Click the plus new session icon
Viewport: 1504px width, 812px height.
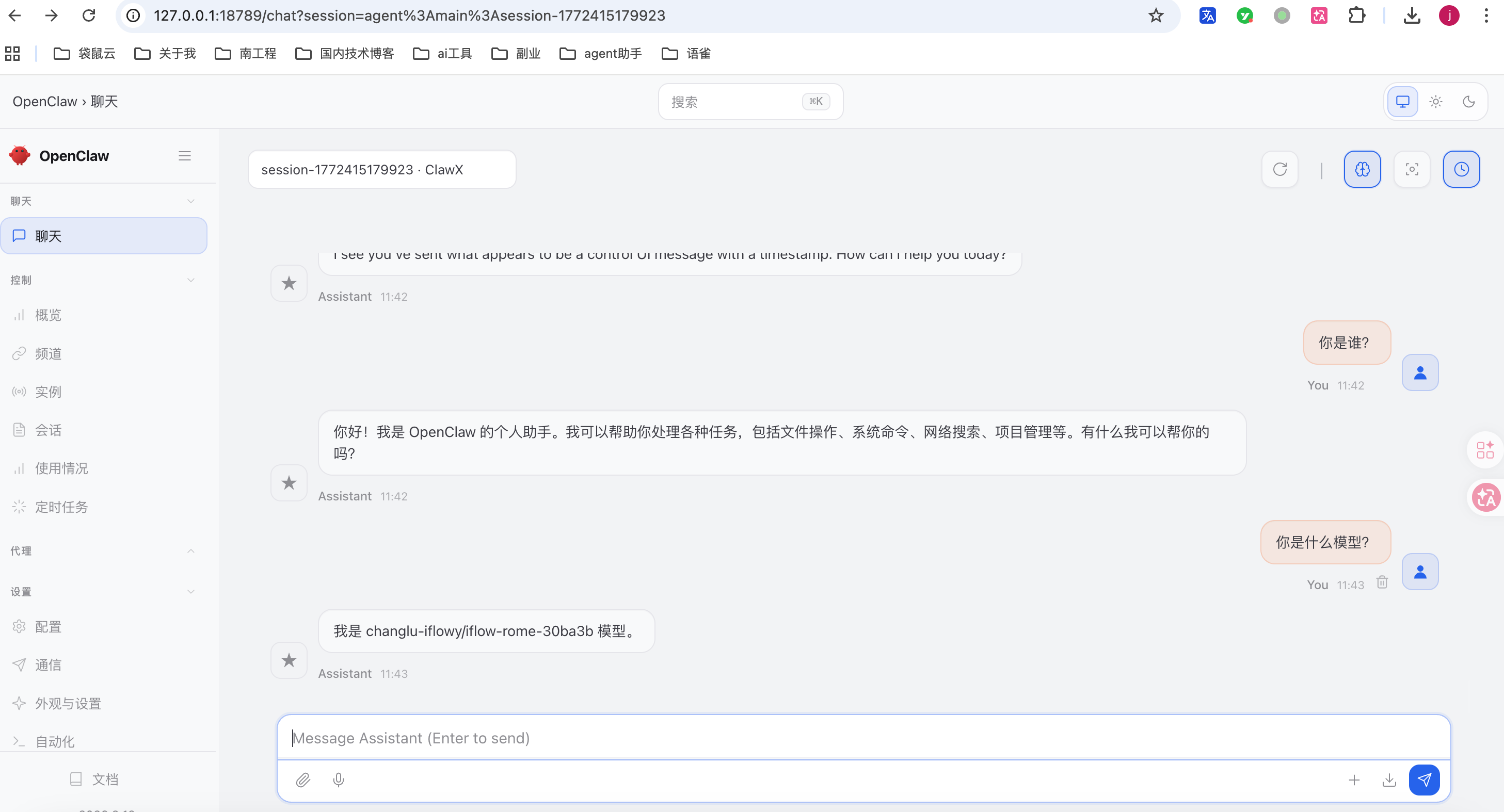(1354, 780)
